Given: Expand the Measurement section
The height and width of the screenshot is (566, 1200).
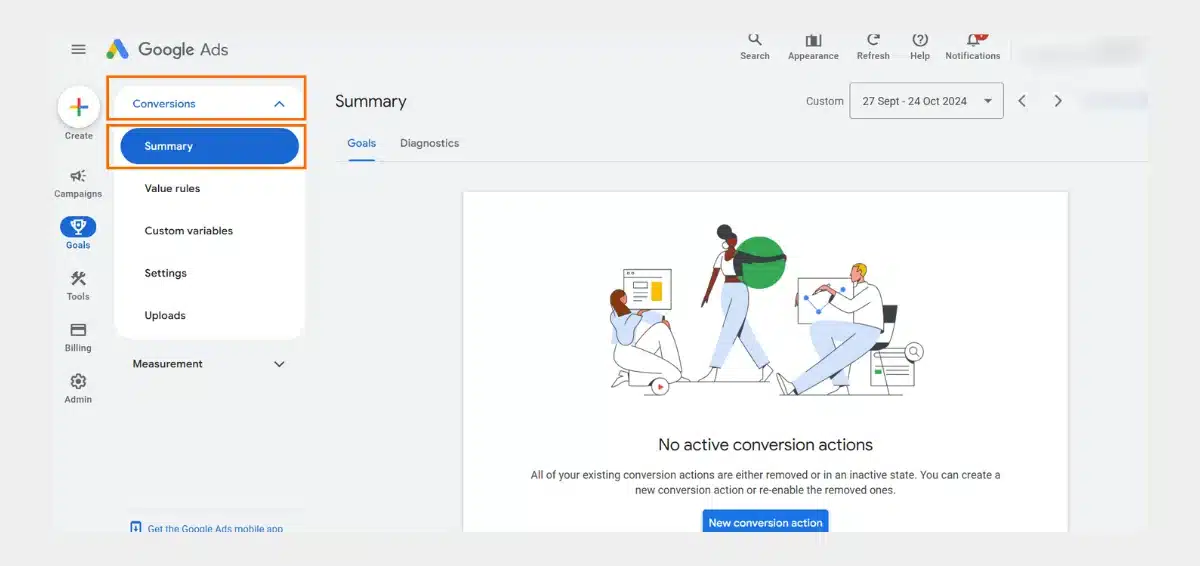Looking at the screenshot, I should tap(279, 364).
